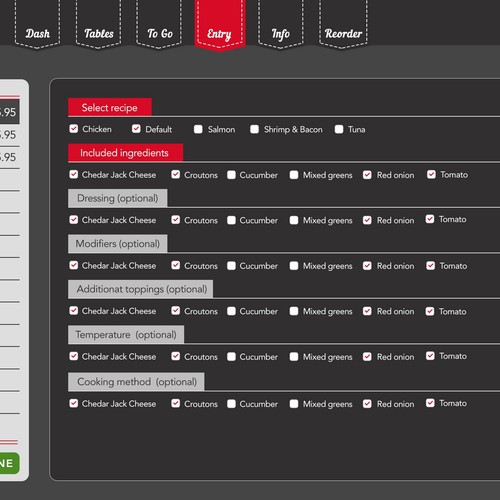Check Mixed greens under Temperature section
The width and height of the screenshot is (500, 500).
tap(294, 357)
